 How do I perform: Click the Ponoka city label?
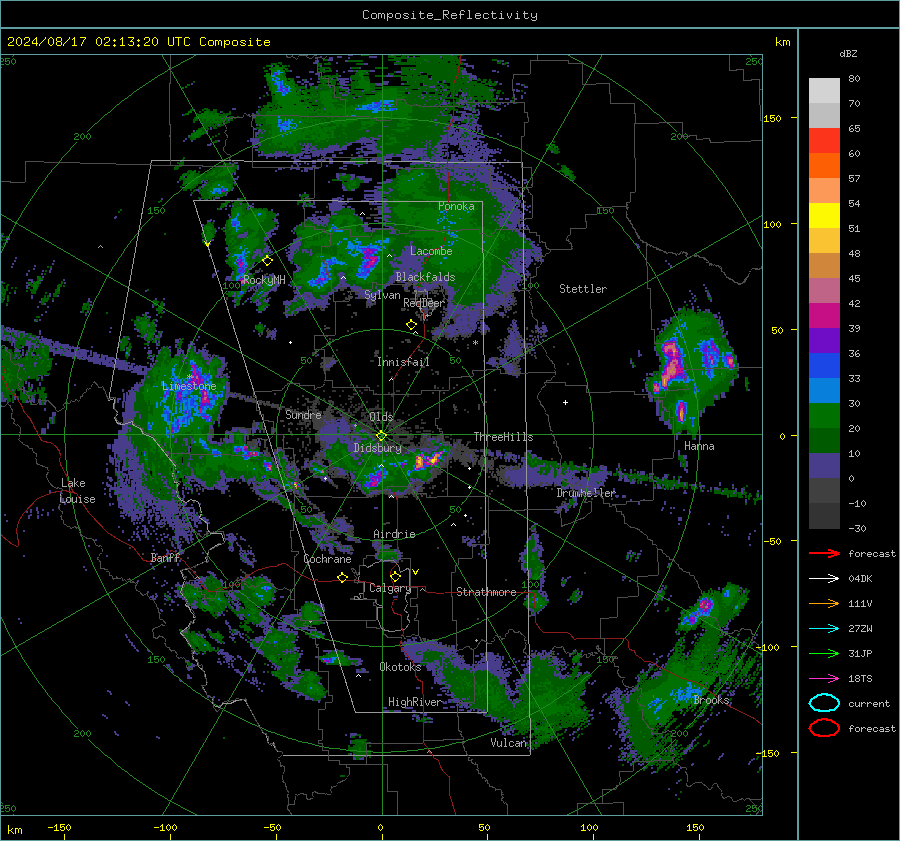[x=456, y=206]
